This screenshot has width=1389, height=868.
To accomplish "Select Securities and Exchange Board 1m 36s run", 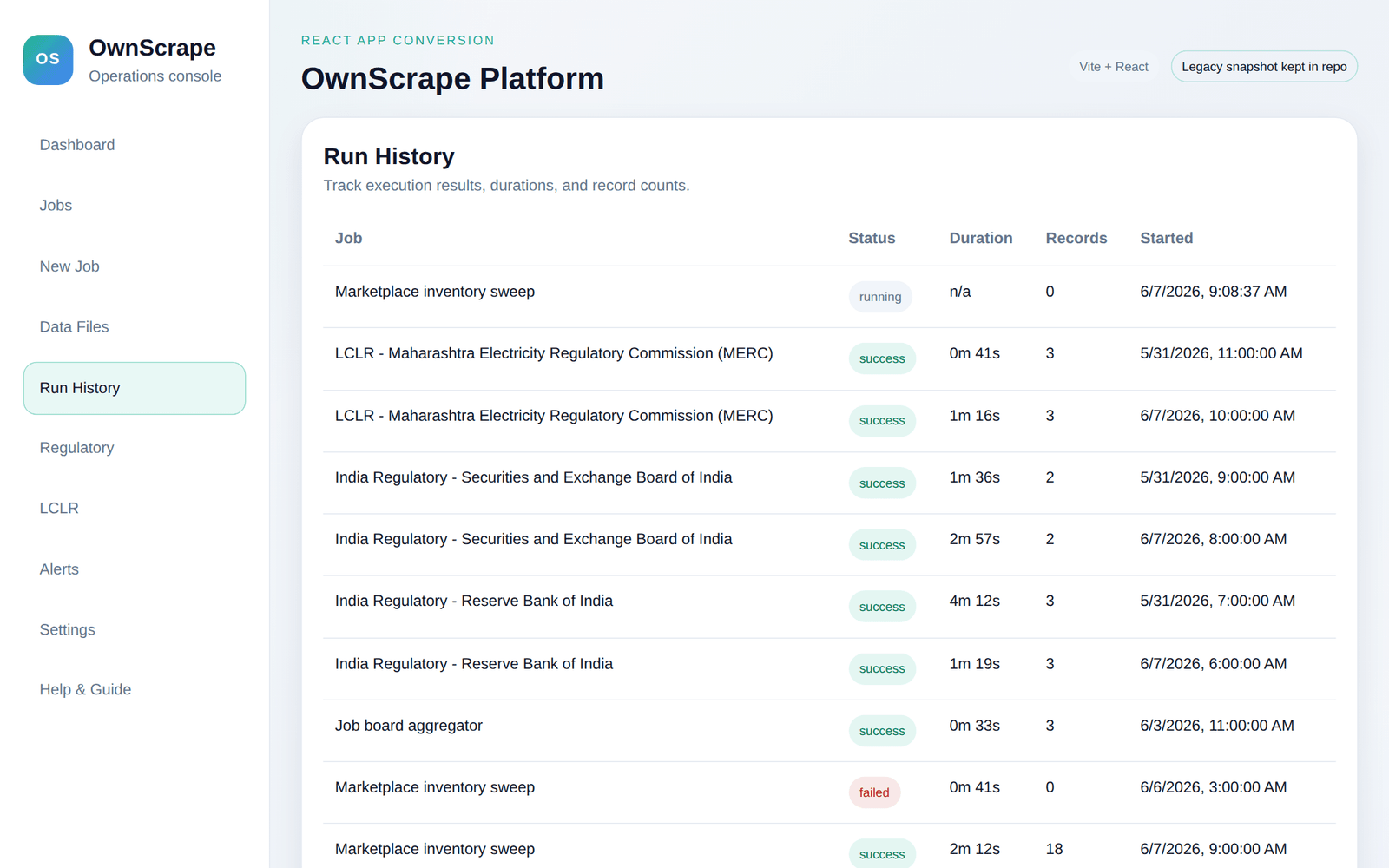I will [x=829, y=483].
